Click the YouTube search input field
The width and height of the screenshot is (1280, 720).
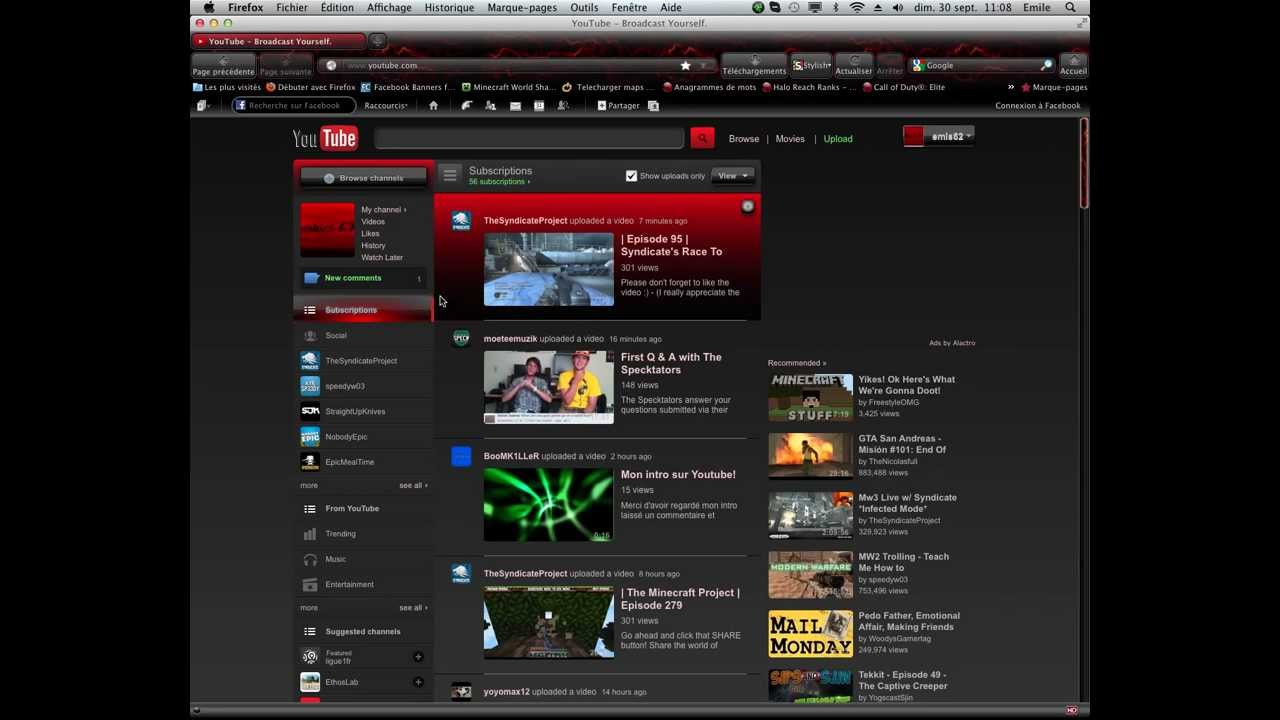point(529,138)
